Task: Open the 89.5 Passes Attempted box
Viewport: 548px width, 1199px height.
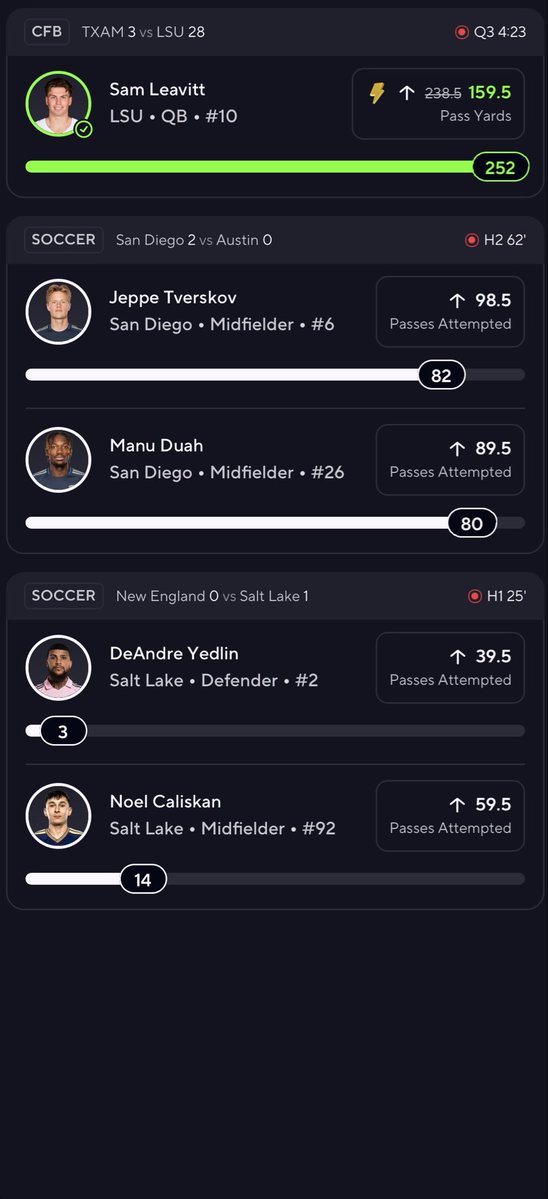Action: [x=450, y=460]
